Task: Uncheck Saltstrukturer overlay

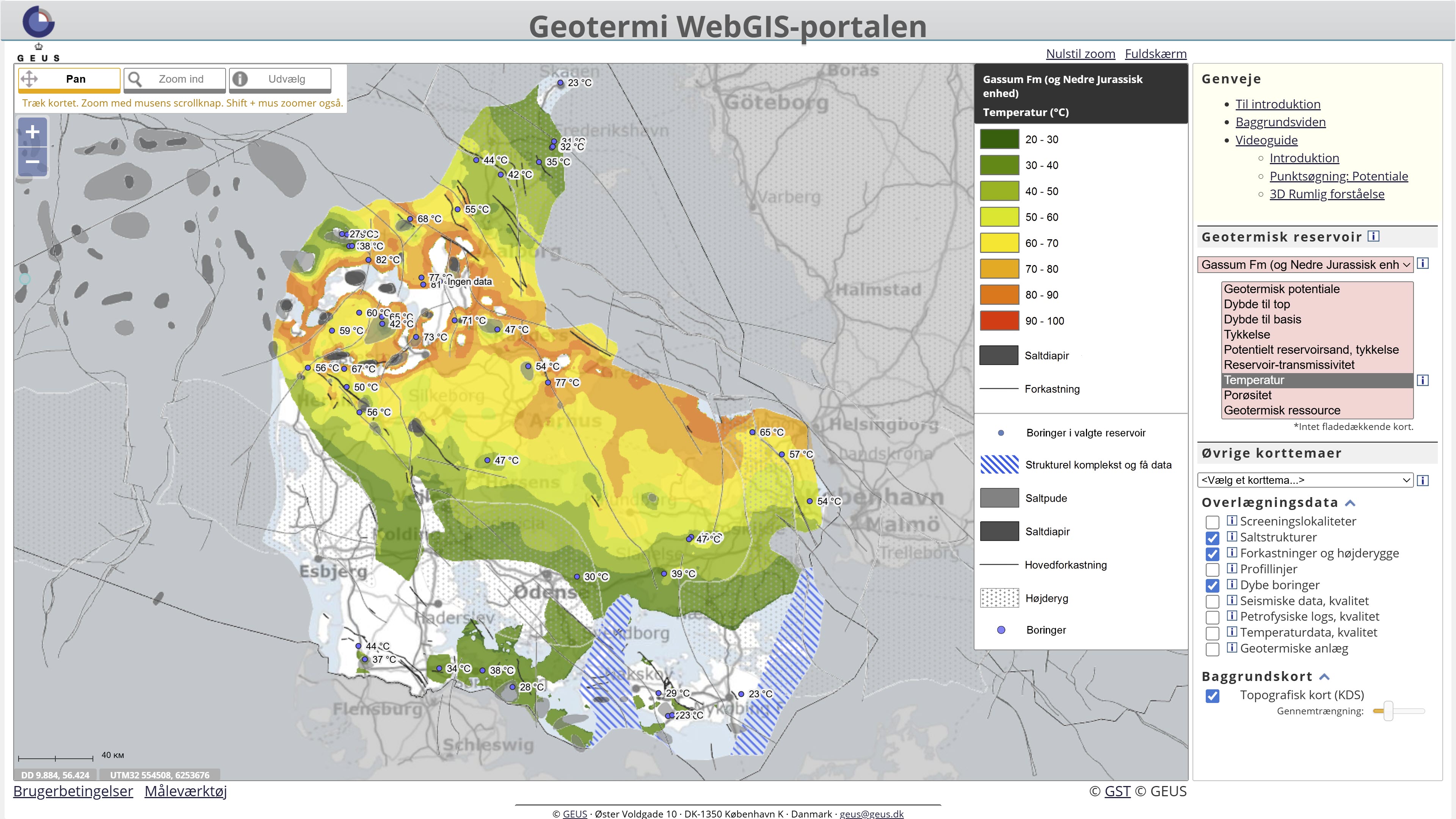Action: [1213, 538]
